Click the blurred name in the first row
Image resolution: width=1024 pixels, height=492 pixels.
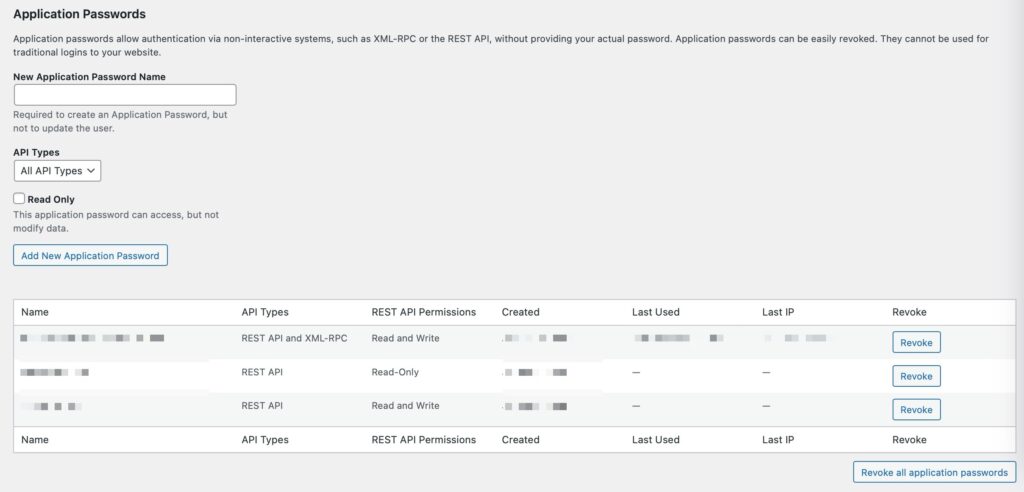92,338
